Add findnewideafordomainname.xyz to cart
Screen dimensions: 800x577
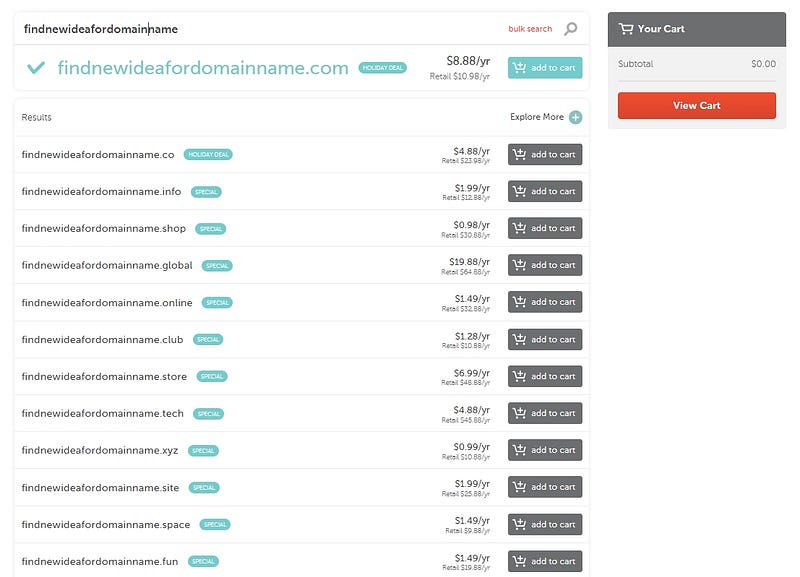coord(545,449)
